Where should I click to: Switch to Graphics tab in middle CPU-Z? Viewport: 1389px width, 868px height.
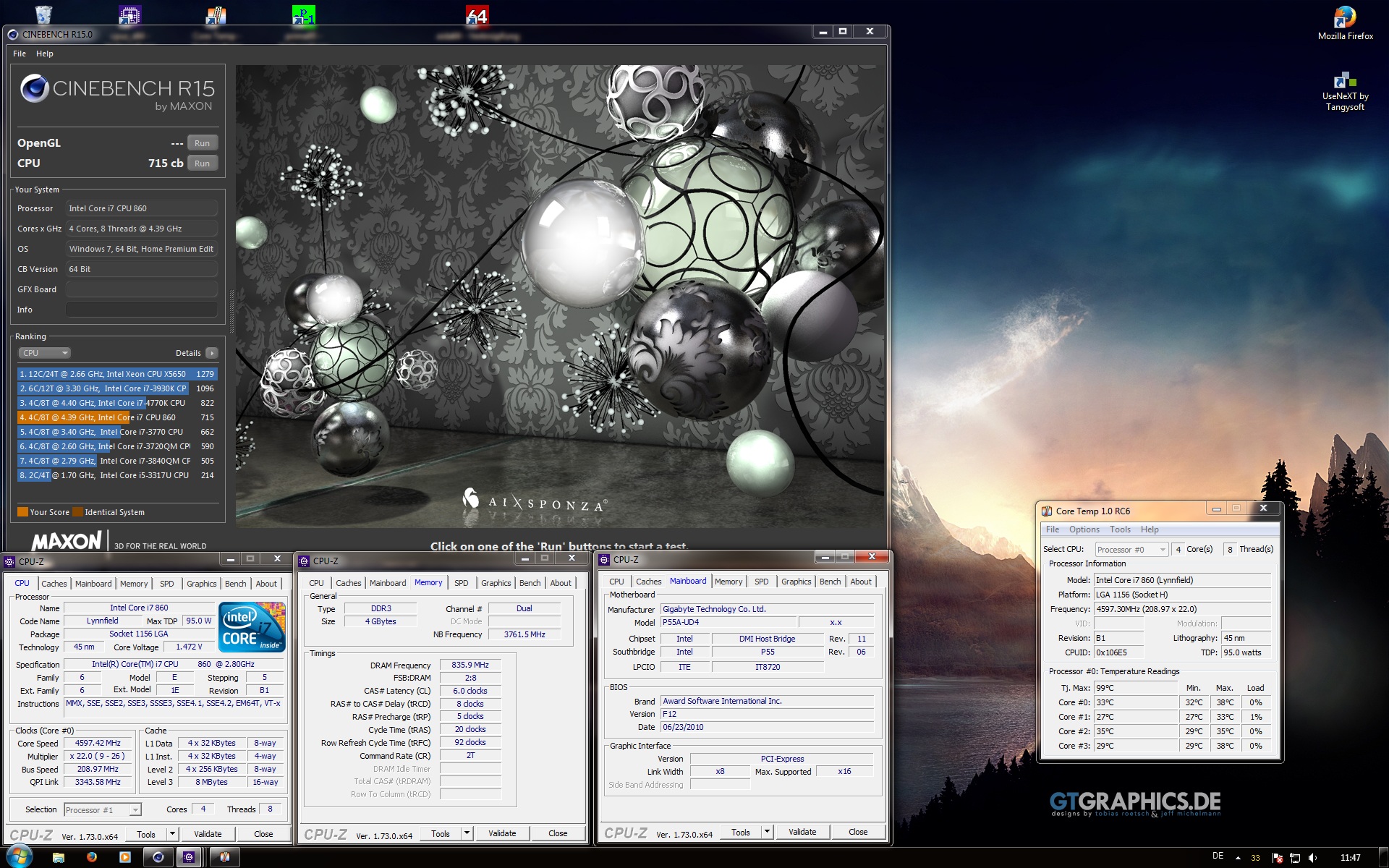[496, 583]
